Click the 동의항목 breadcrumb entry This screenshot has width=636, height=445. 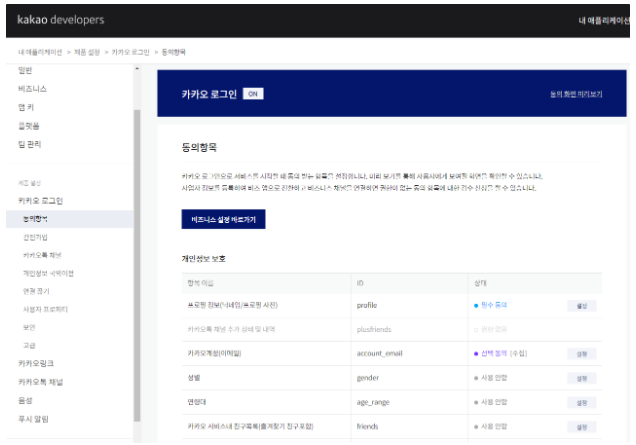174,52
